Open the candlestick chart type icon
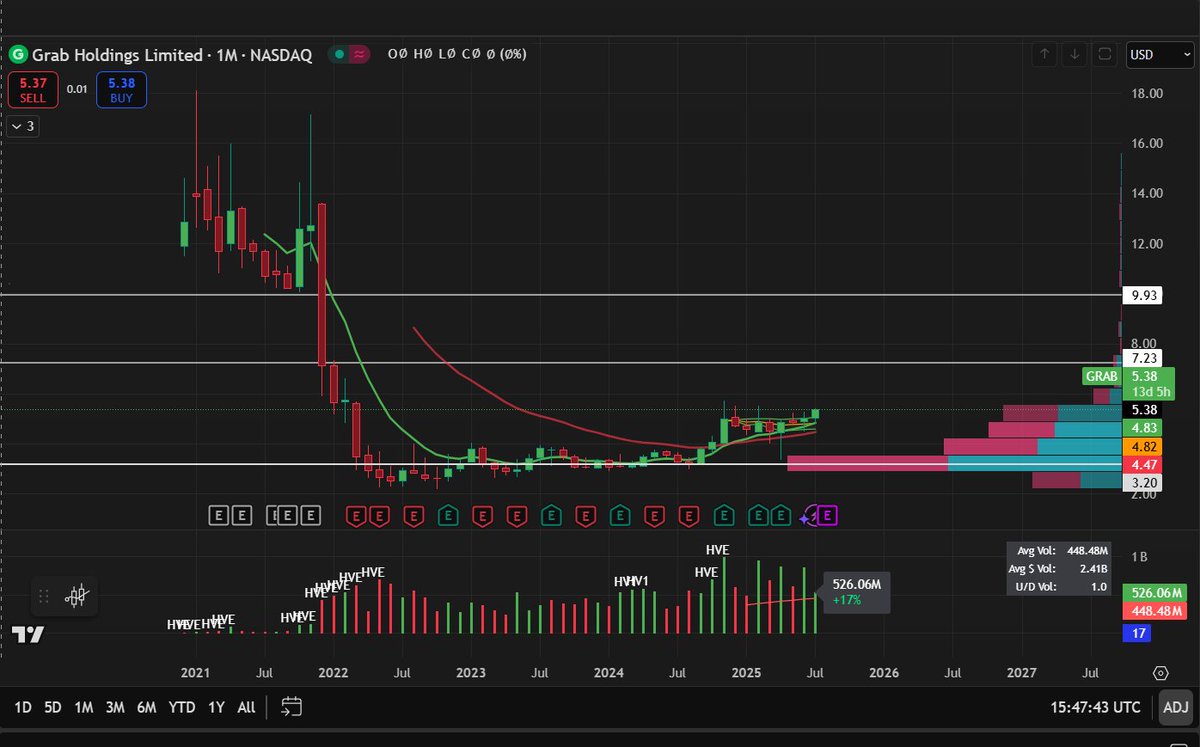The width and height of the screenshot is (1200, 747). (x=78, y=597)
